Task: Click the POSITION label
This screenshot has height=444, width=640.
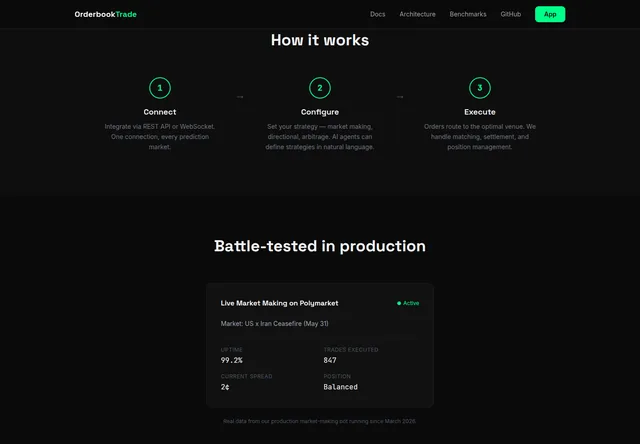Action: [337, 376]
